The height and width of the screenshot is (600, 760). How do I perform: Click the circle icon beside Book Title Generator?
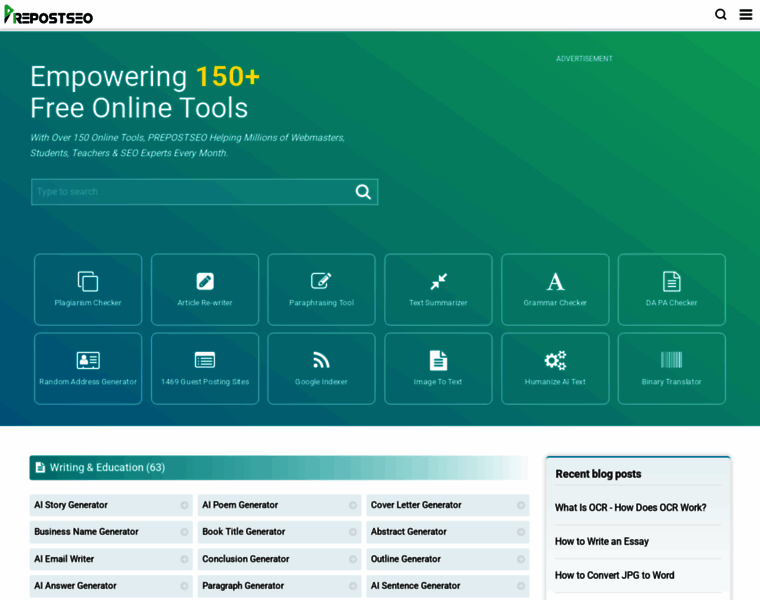click(x=353, y=532)
